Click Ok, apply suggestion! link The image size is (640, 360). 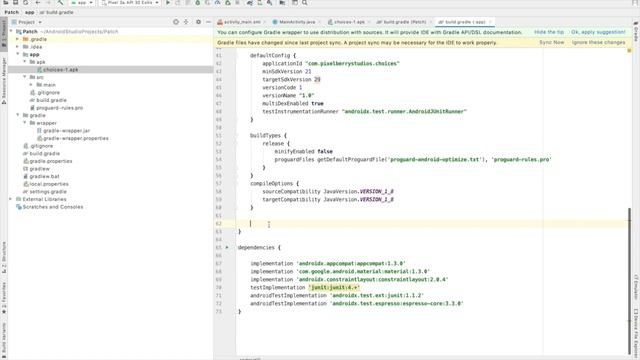coord(598,32)
